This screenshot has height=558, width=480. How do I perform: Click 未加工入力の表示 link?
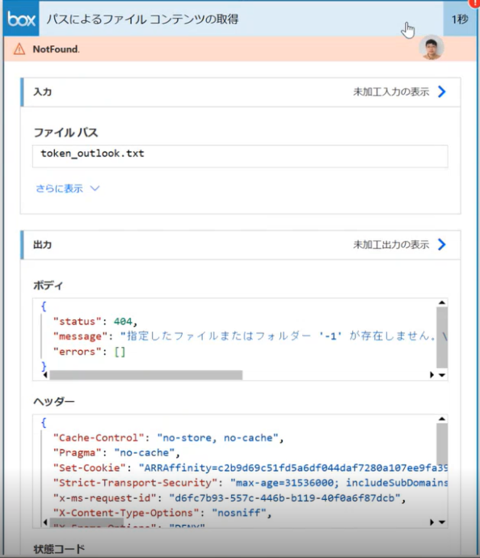coord(391,92)
